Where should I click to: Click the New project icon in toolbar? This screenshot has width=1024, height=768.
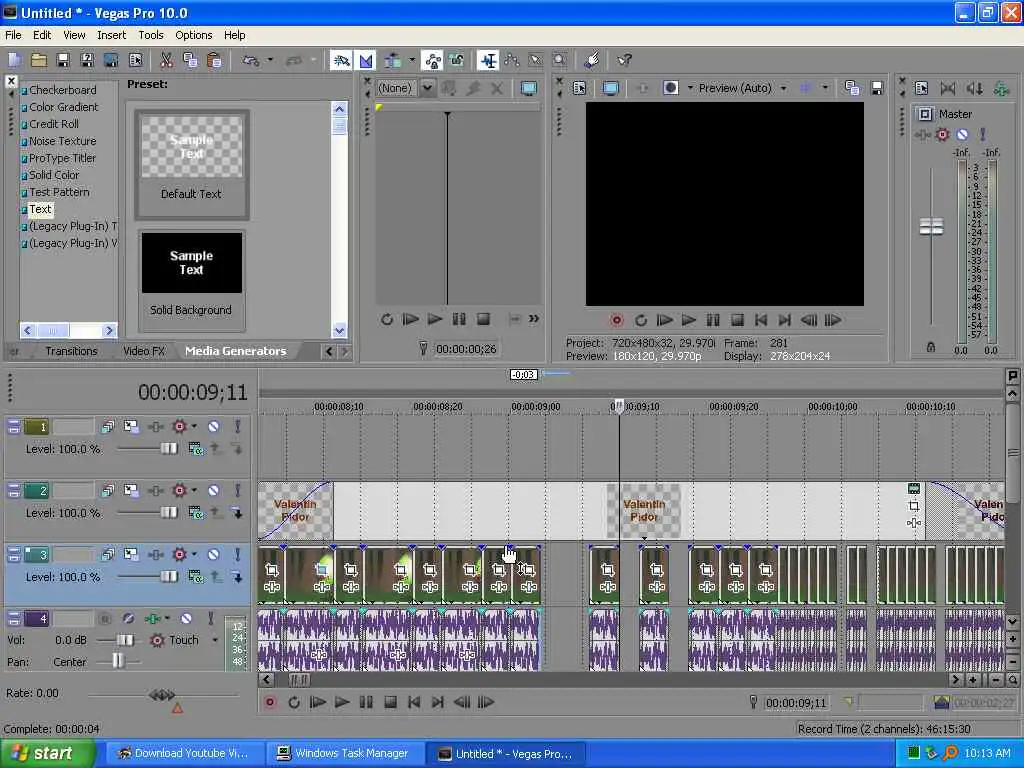pyautogui.click(x=15, y=61)
